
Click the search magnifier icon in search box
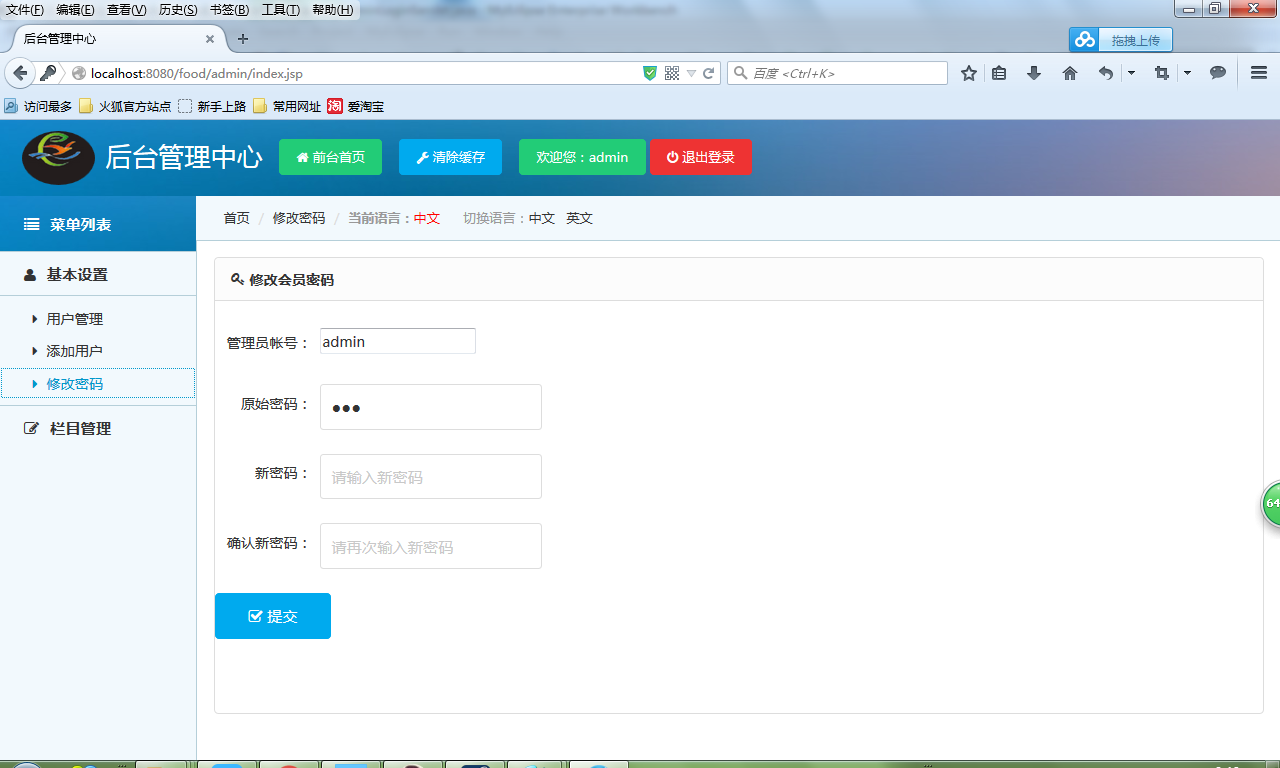point(740,73)
